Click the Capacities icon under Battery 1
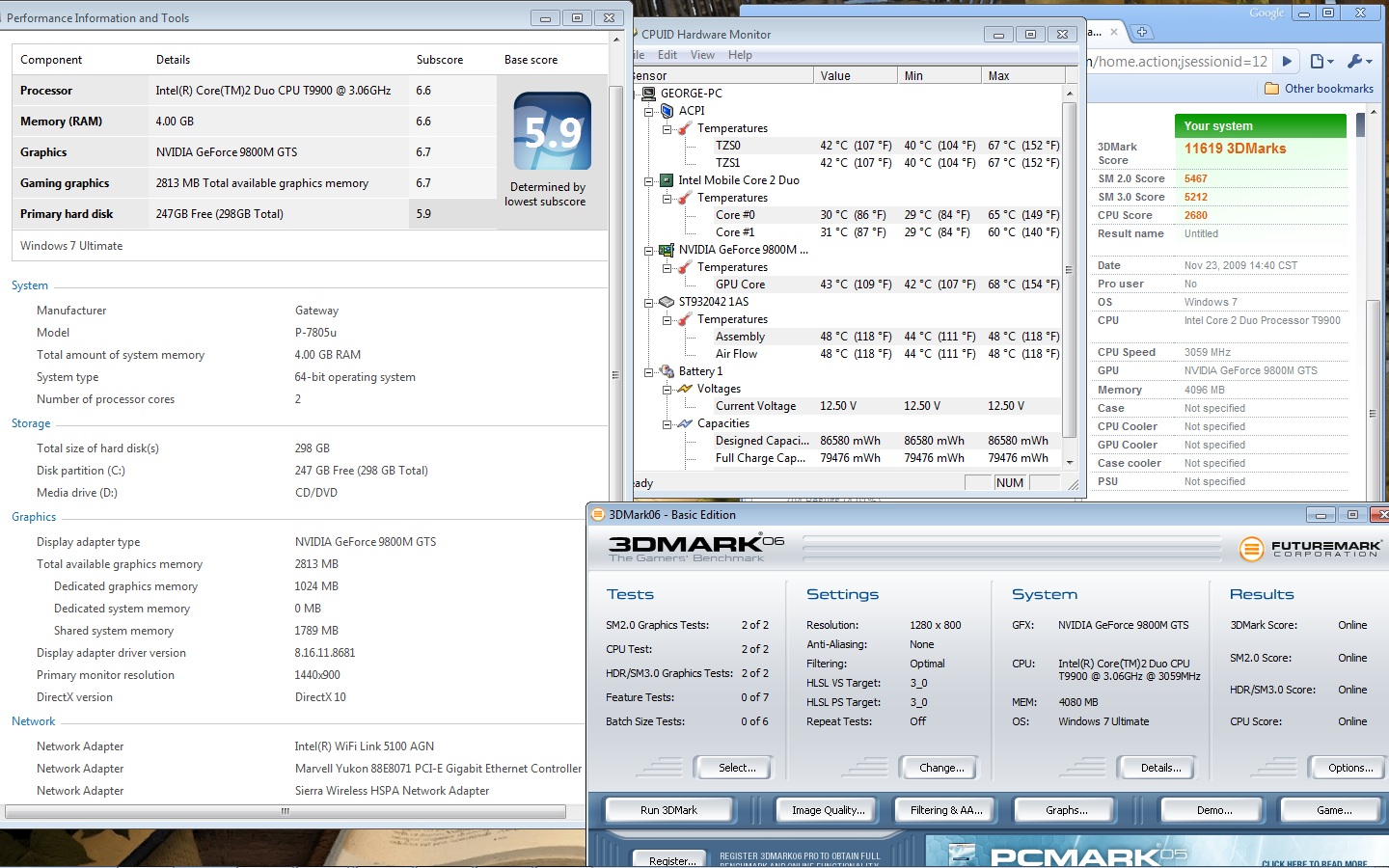1389x868 pixels. [x=685, y=423]
